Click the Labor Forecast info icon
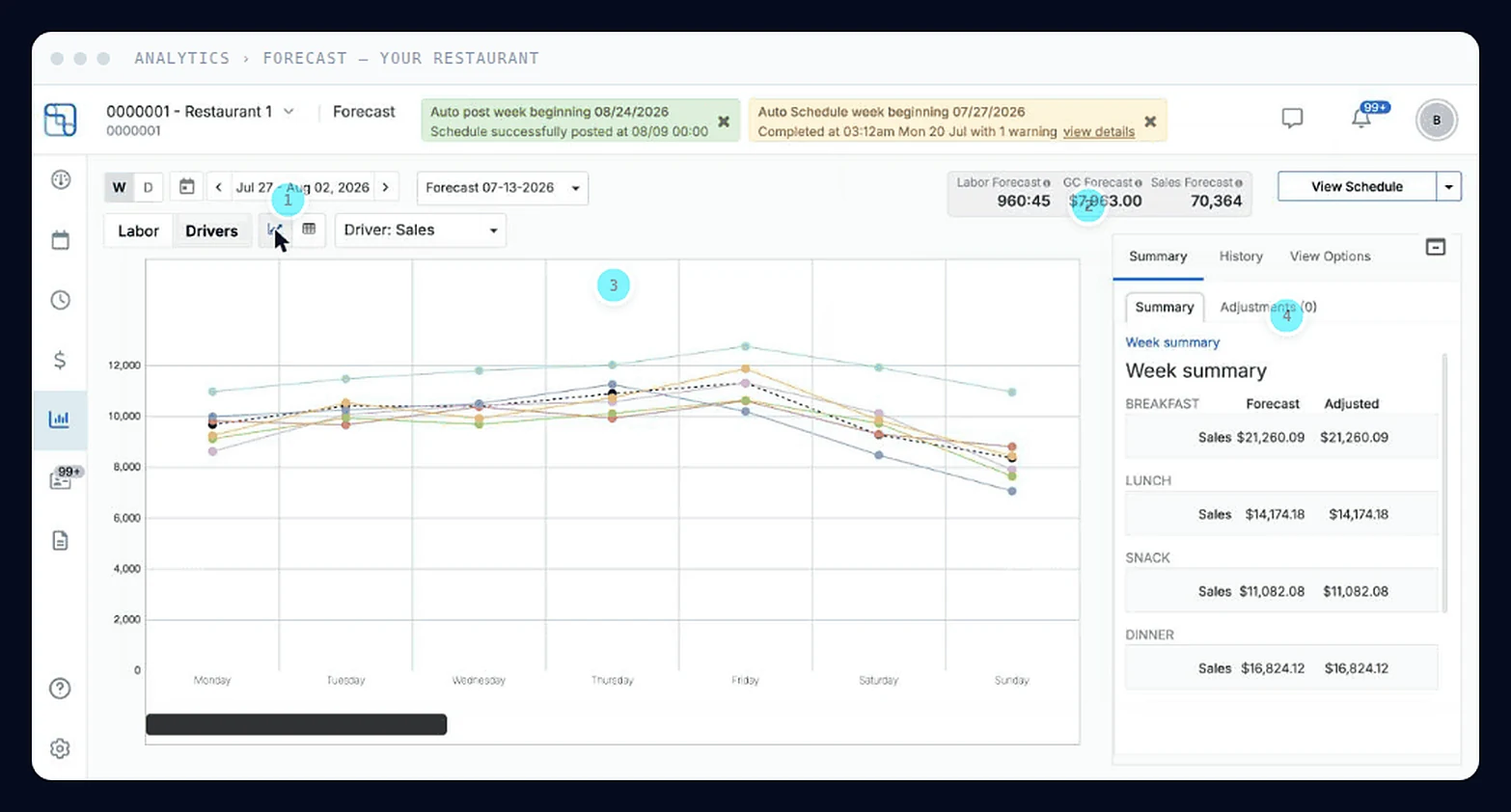 [1046, 183]
